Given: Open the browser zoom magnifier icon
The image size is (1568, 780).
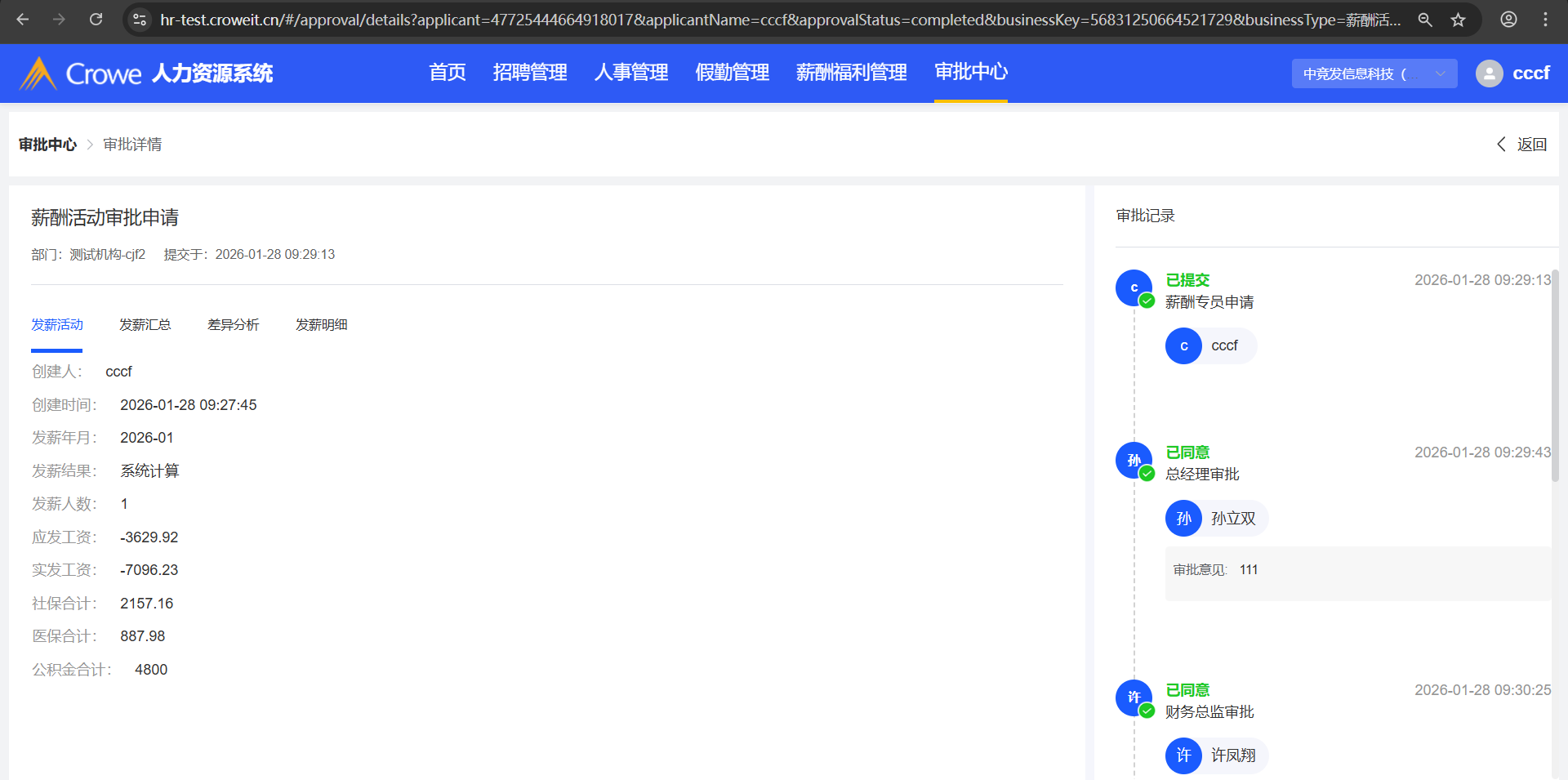Looking at the screenshot, I should tap(1425, 20).
